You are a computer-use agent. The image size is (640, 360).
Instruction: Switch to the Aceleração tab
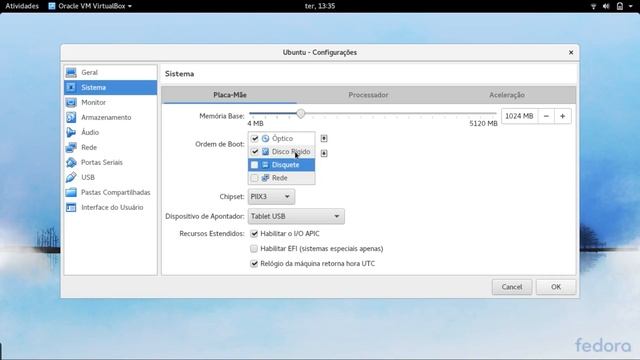(507, 95)
